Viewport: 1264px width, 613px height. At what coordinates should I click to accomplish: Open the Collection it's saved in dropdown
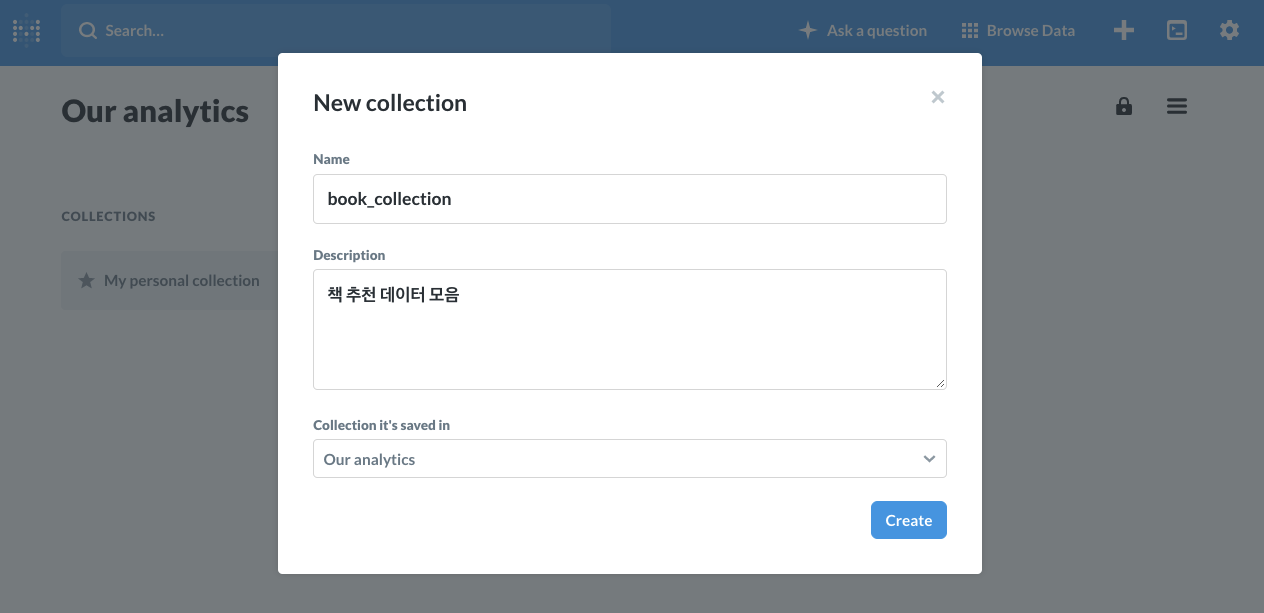pyautogui.click(x=630, y=459)
